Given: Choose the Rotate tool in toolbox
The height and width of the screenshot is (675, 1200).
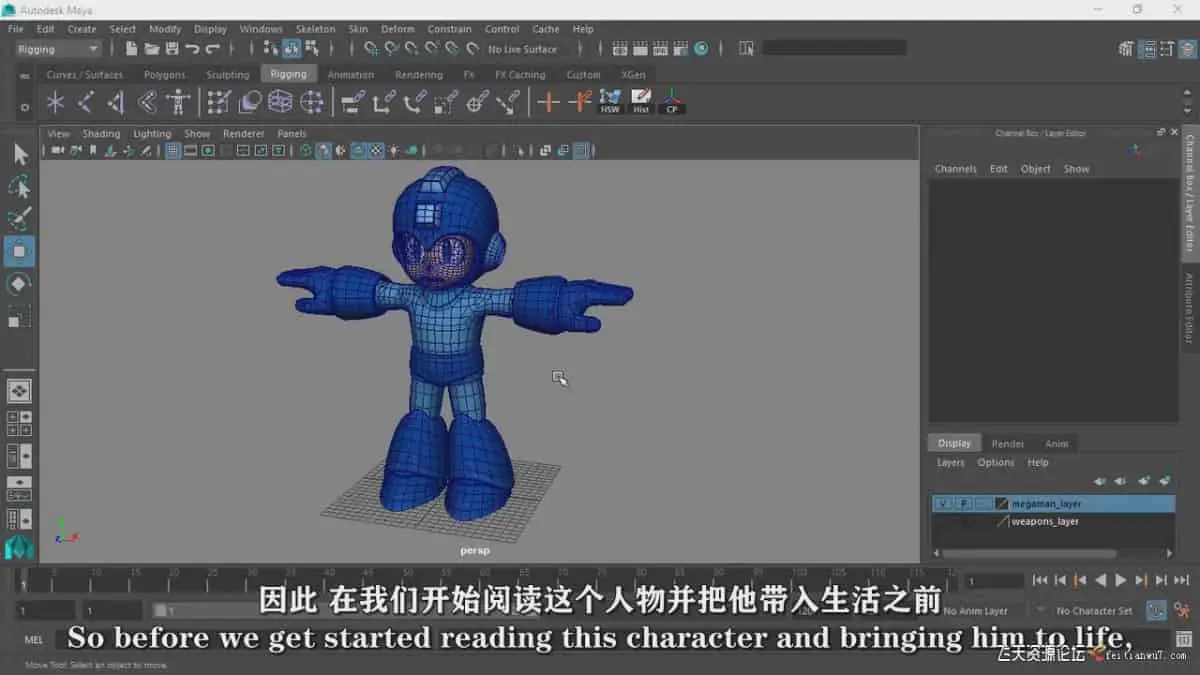Looking at the screenshot, I should [20, 284].
